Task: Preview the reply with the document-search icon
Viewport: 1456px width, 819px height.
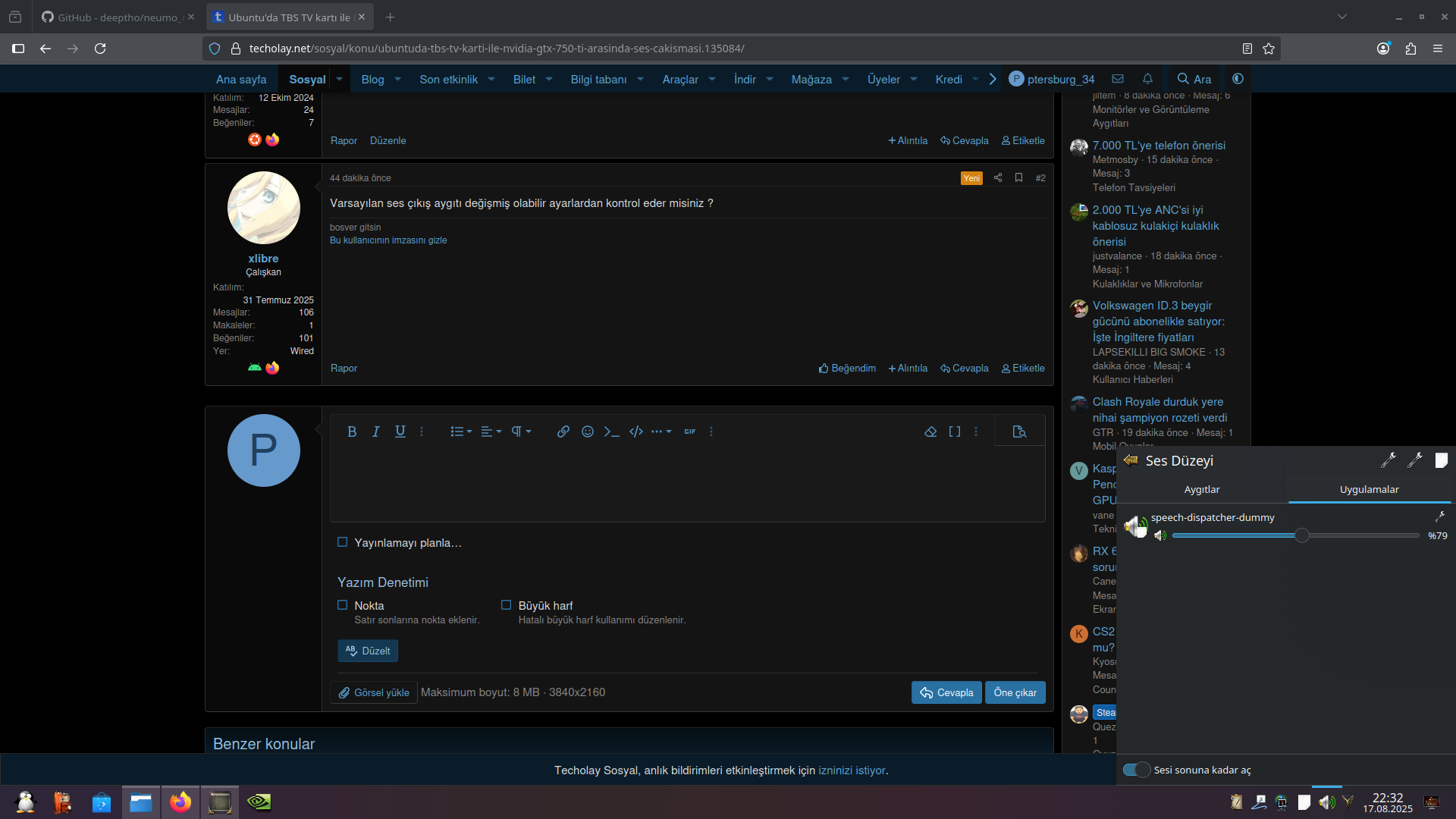Action: click(1020, 431)
